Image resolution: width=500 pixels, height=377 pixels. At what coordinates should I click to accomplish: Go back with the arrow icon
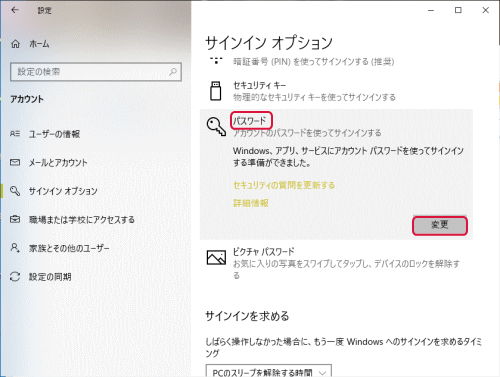point(15,10)
